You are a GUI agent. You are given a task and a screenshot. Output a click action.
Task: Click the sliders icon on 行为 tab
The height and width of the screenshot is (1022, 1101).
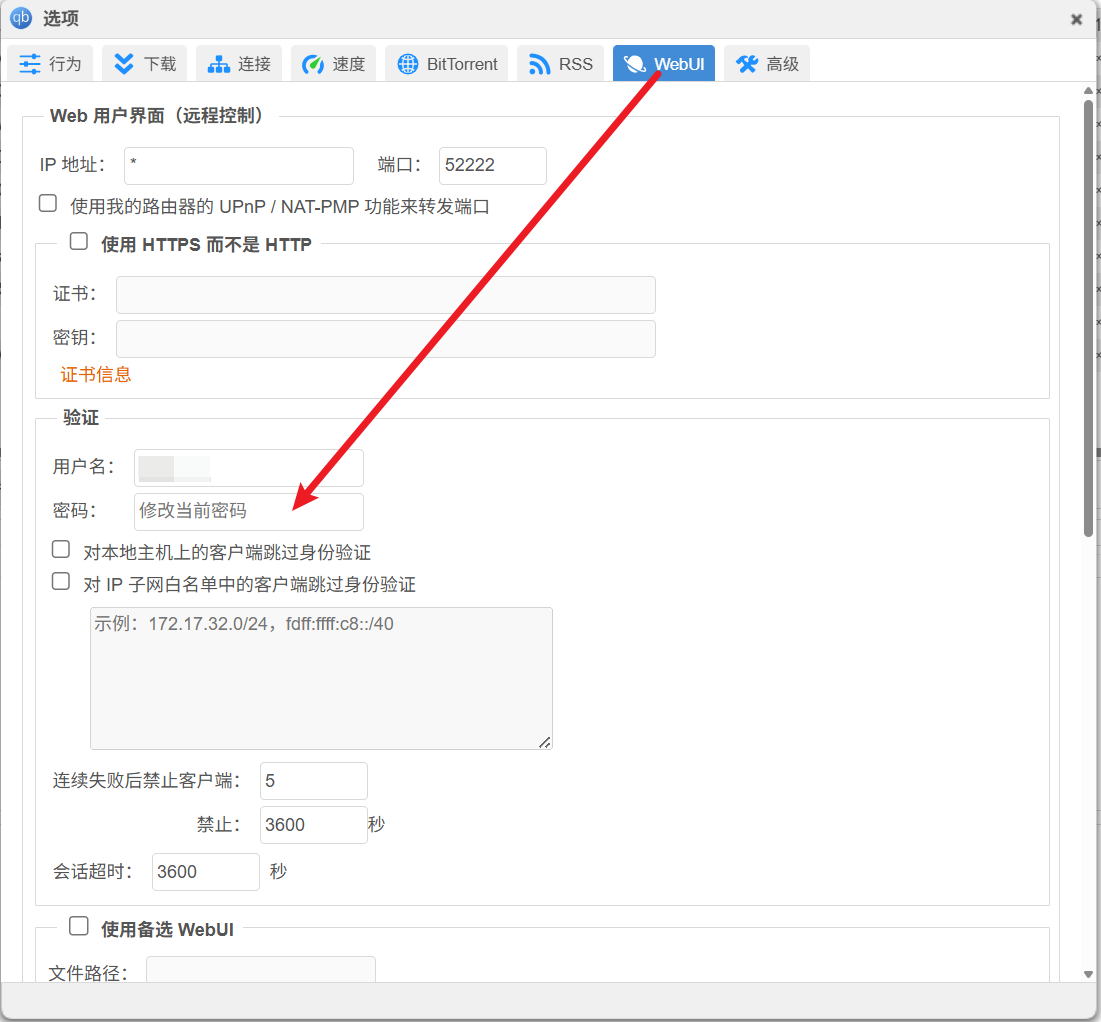(30, 64)
